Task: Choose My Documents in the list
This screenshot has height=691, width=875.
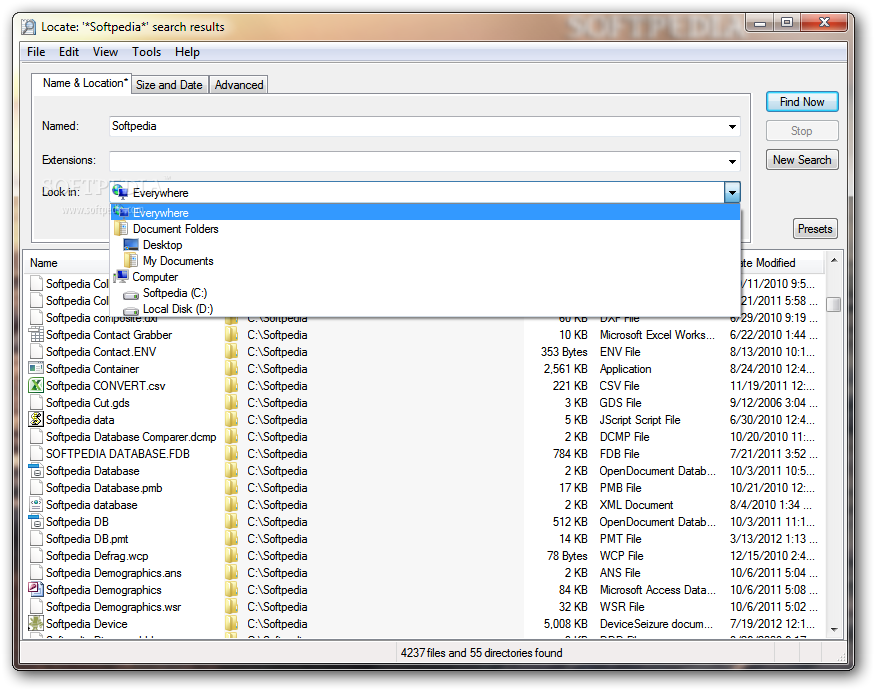Action: (x=425, y=261)
